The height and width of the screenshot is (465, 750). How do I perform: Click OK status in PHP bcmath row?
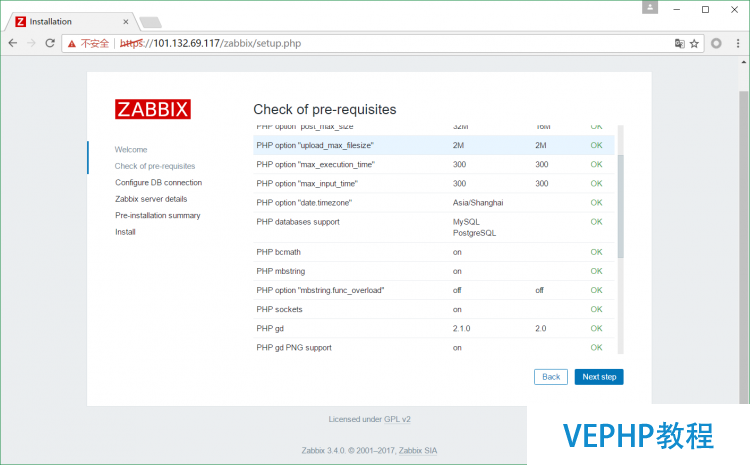[x=596, y=252]
